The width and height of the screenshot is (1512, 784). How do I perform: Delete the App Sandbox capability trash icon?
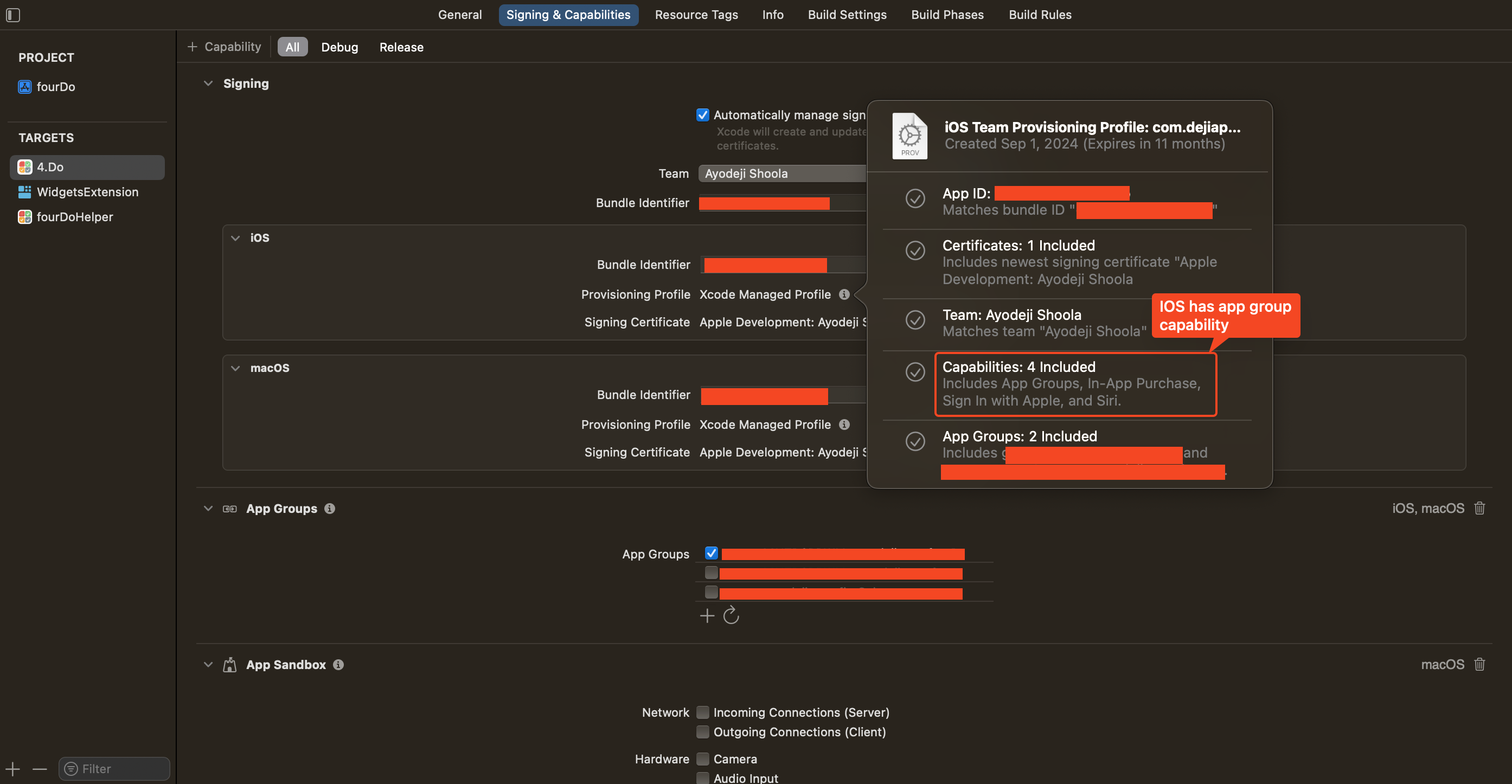1479,664
